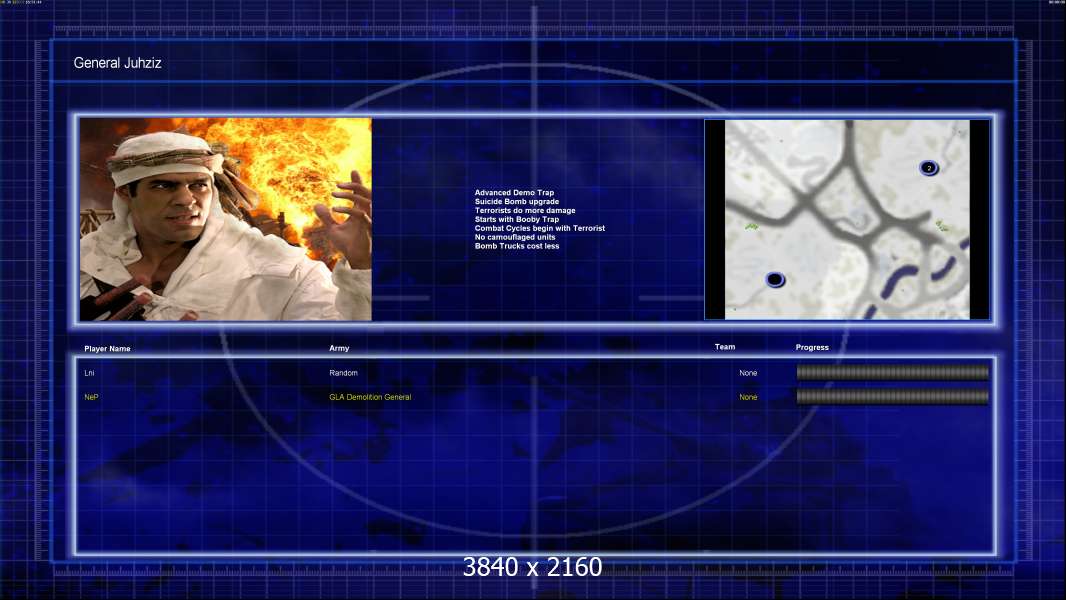The image size is (1066, 600).
Task: Click Lni's team value None
Action: 748,373
